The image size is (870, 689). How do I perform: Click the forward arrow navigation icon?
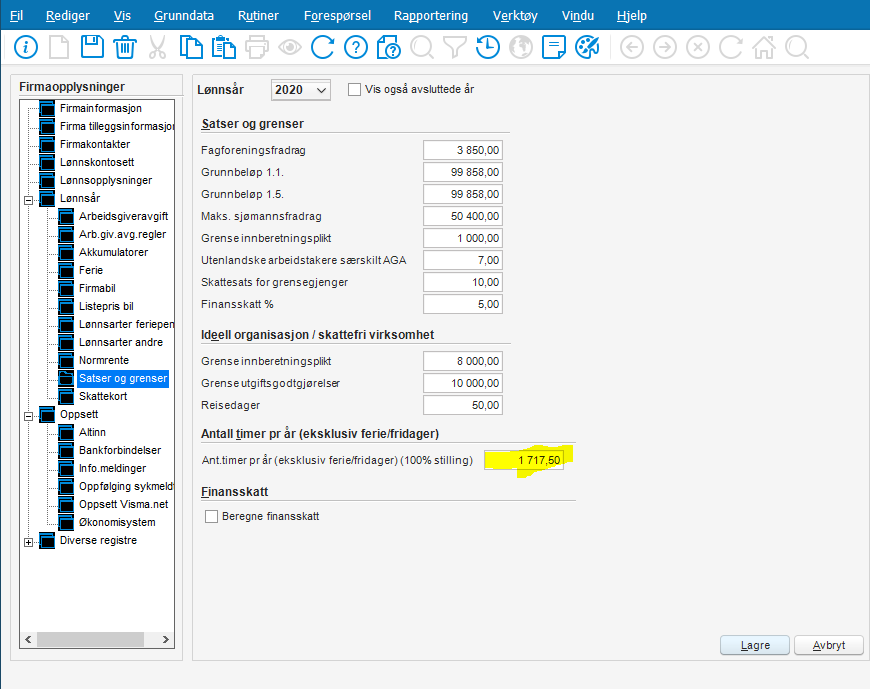point(665,47)
